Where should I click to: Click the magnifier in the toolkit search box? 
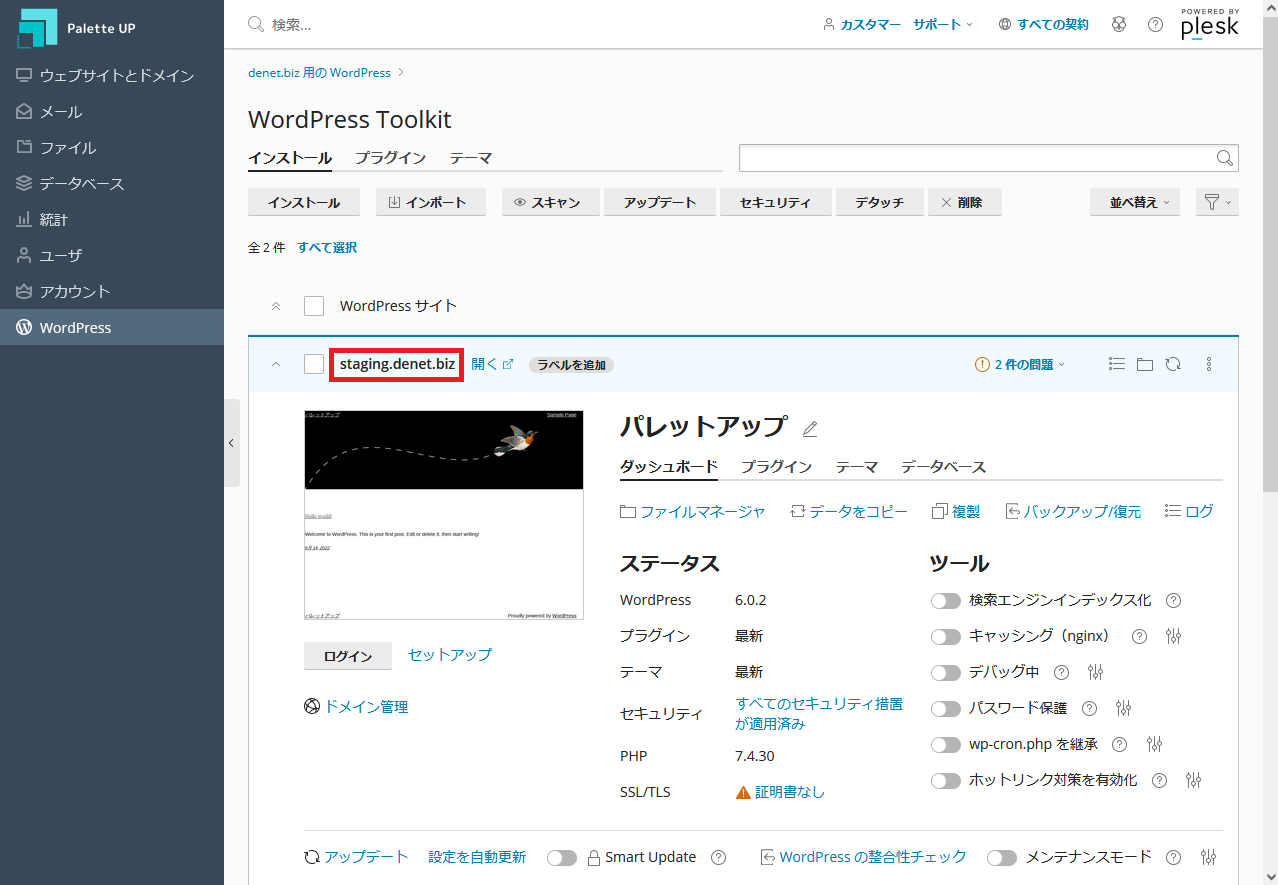pyautogui.click(x=1224, y=158)
